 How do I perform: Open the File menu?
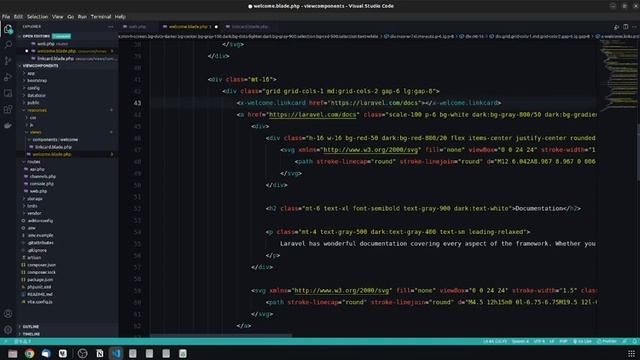coord(6,17)
